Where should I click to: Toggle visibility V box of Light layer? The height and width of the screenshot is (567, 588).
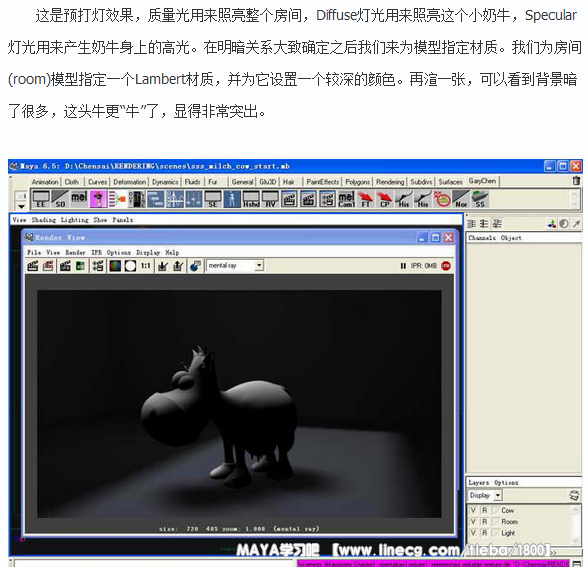(x=473, y=533)
